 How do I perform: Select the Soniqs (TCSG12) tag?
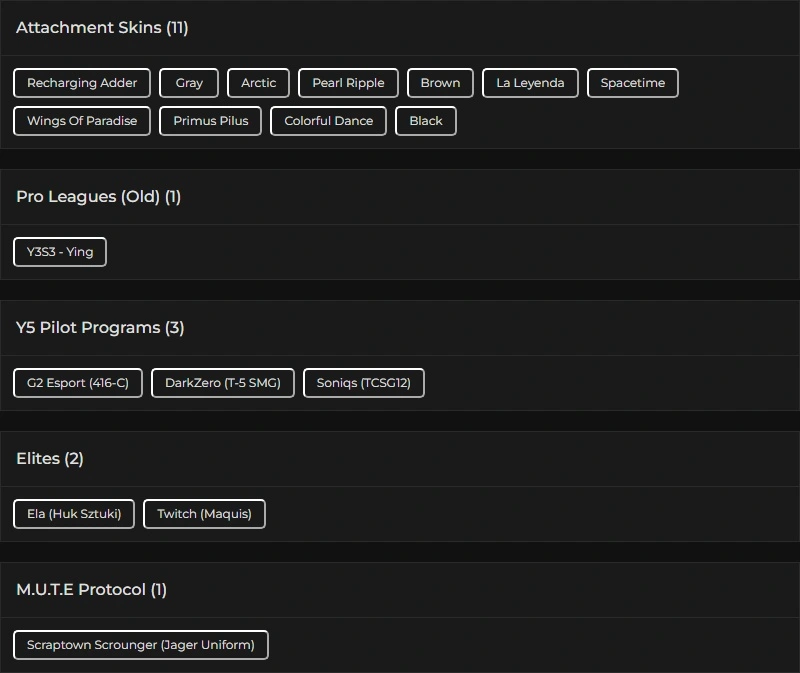coord(363,383)
